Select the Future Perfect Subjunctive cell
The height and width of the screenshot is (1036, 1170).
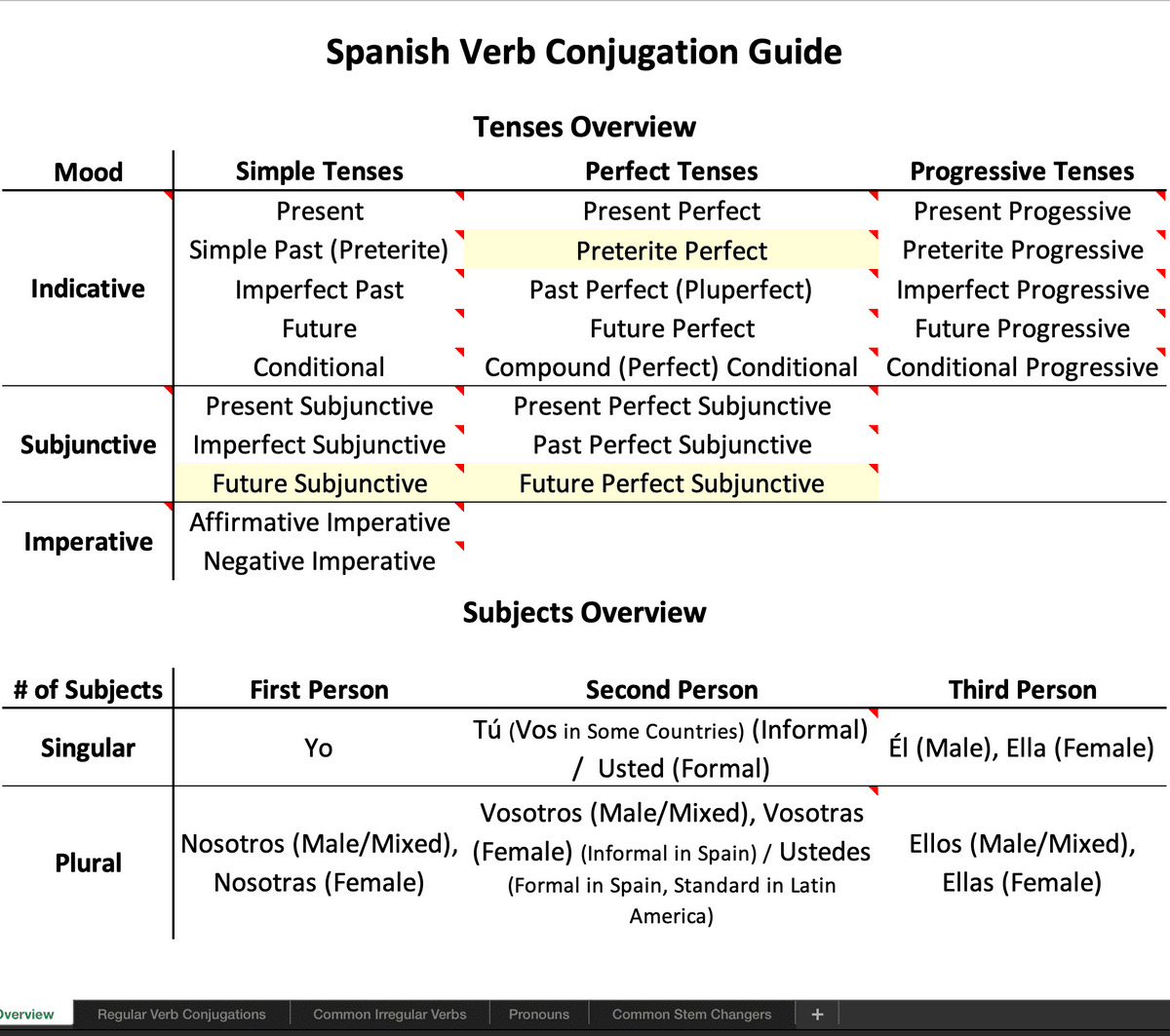(672, 483)
